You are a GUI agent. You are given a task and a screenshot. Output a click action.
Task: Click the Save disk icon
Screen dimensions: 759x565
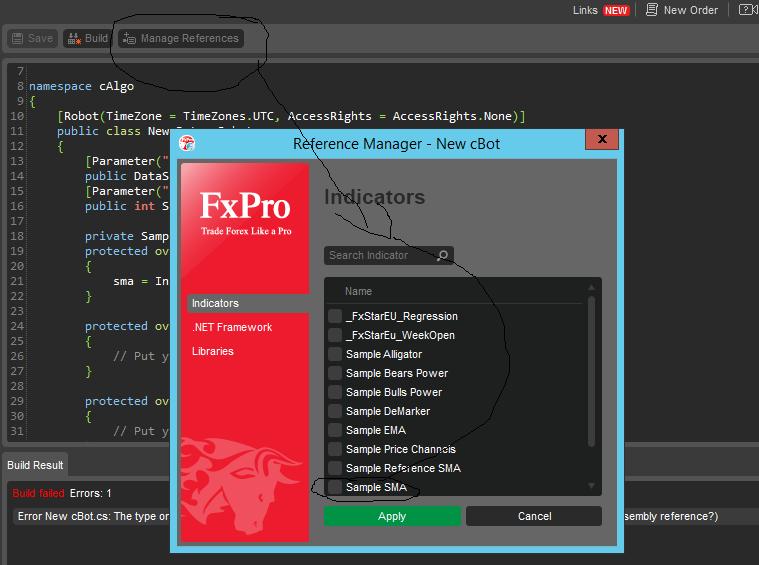pyautogui.click(x=17, y=38)
